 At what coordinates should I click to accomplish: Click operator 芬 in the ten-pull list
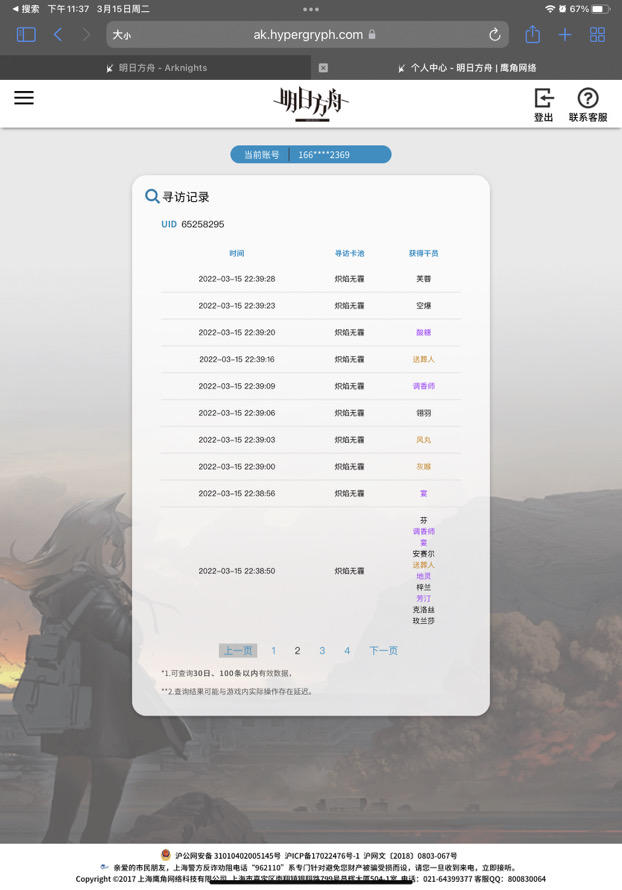point(423,520)
